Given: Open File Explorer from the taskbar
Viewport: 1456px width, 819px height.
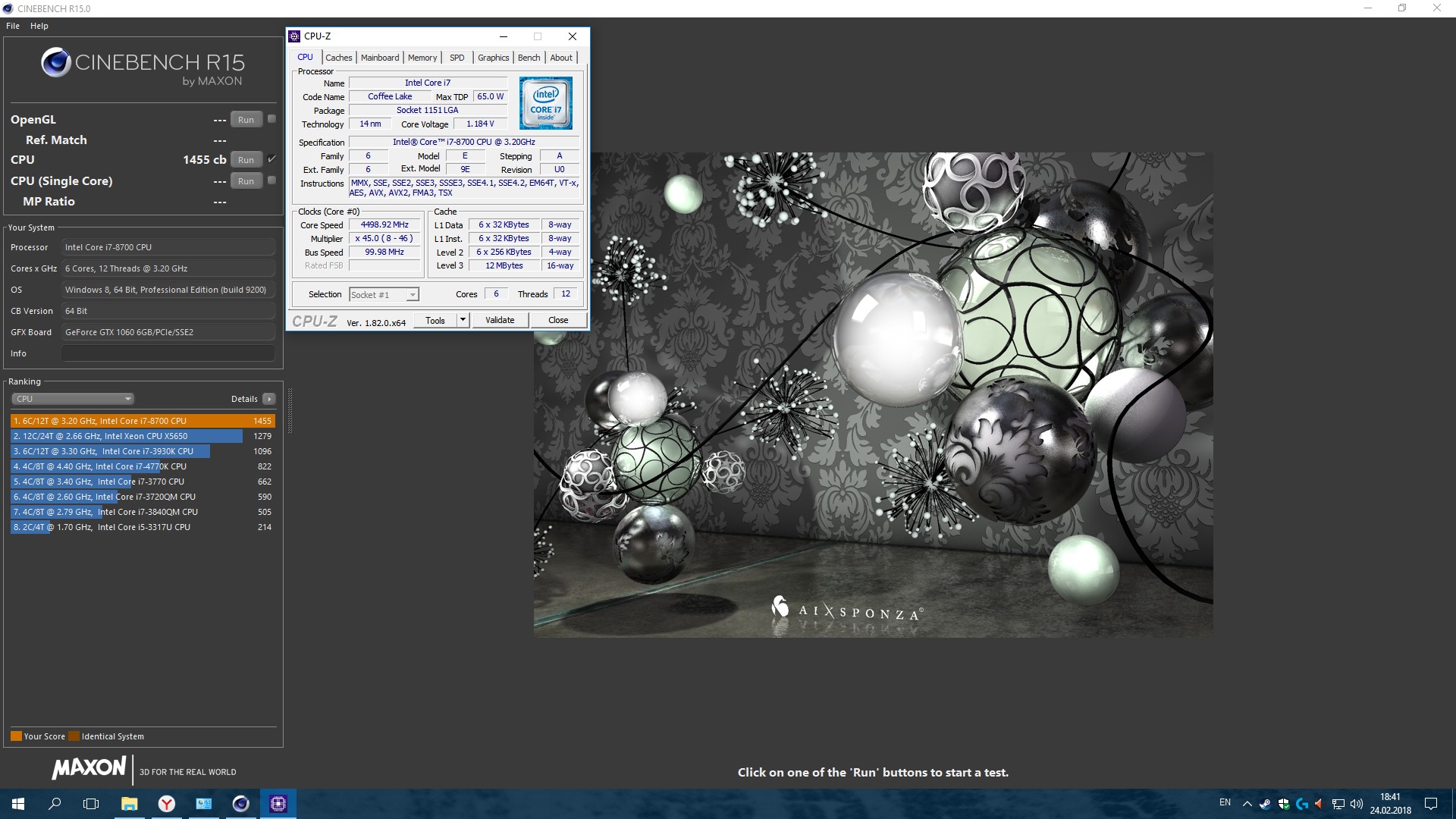Looking at the screenshot, I should (x=130, y=804).
